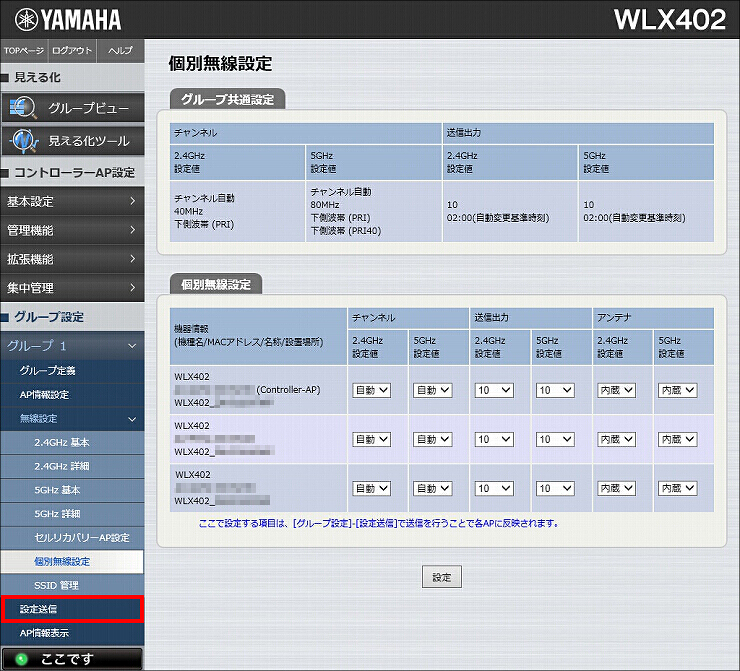Open 2.4GHz antenna dropdown in second AP row

pyautogui.click(x=616, y=439)
